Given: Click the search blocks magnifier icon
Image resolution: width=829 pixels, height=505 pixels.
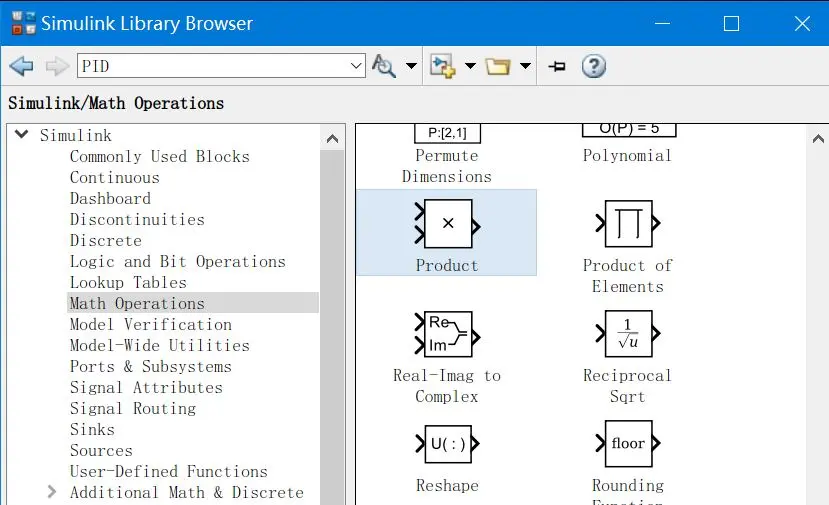Looking at the screenshot, I should (384, 66).
